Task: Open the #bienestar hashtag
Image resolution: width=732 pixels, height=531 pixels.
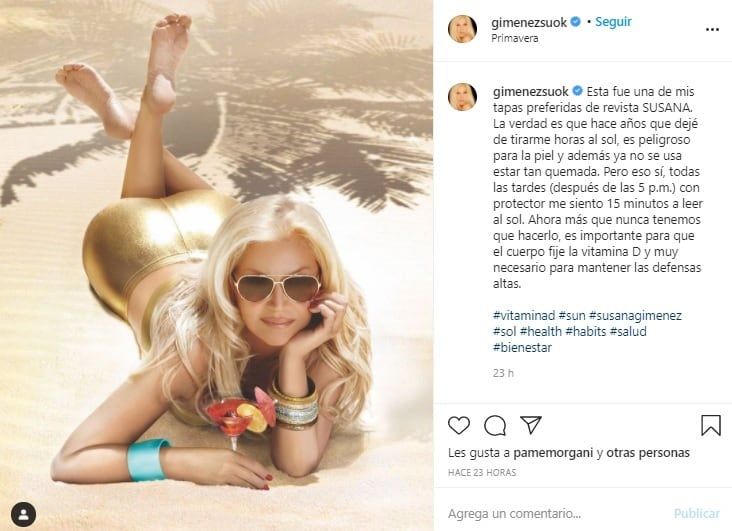Action: click(522, 347)
